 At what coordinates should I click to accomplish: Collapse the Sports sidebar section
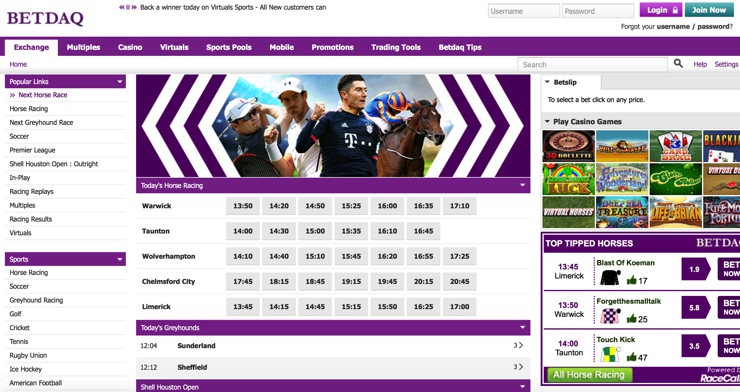(119, 259)
